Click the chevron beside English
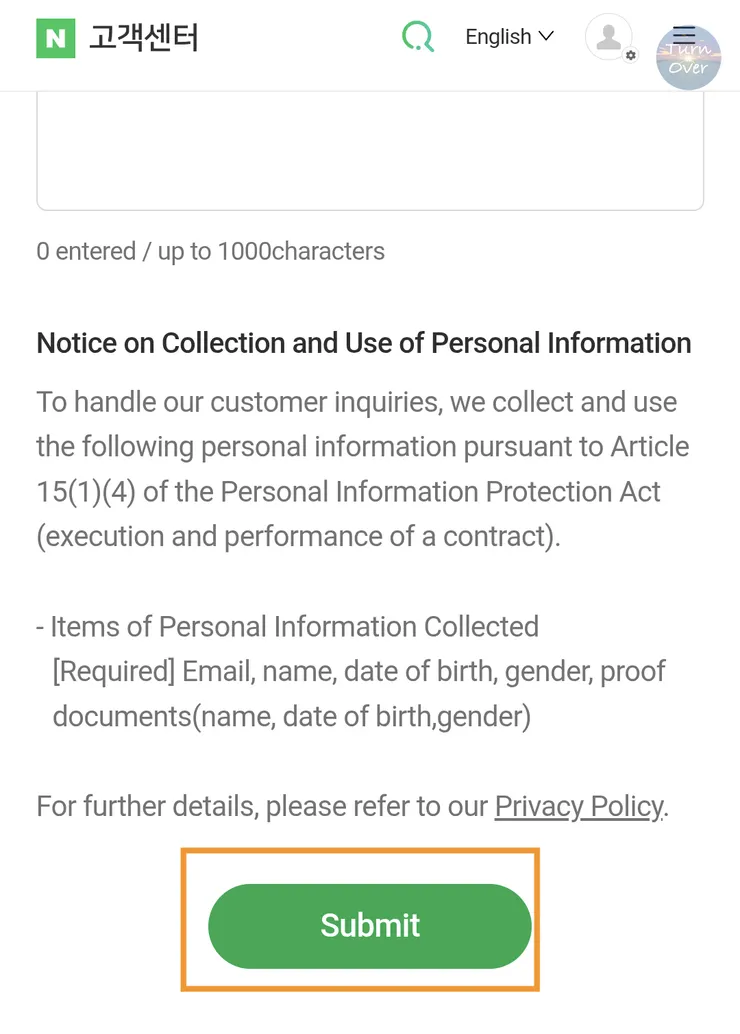740x1034 pixels. pyautogui.click(x=546, y=36)
